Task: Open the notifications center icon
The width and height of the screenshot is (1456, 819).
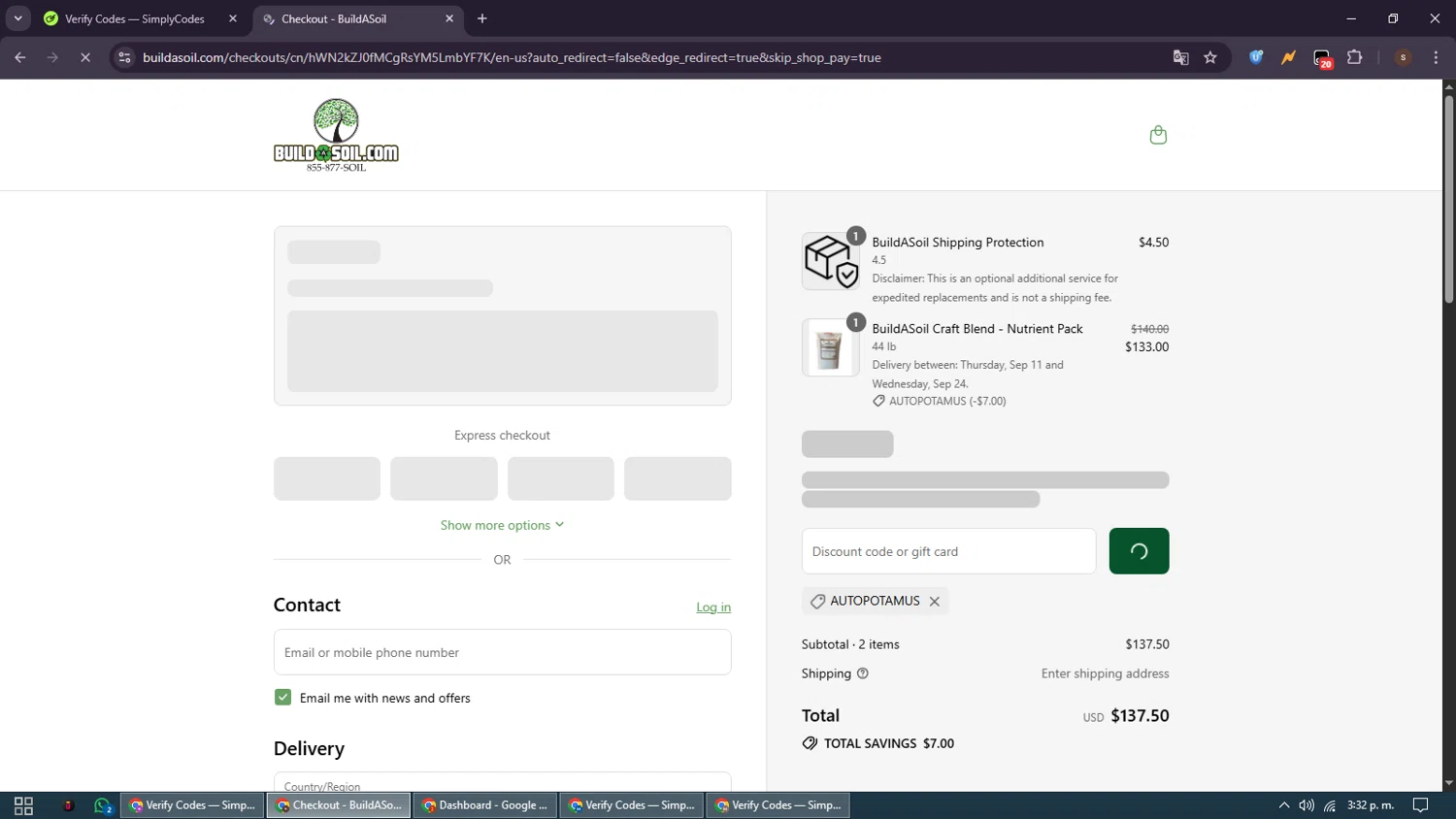Action: (x=1420, y=805)
